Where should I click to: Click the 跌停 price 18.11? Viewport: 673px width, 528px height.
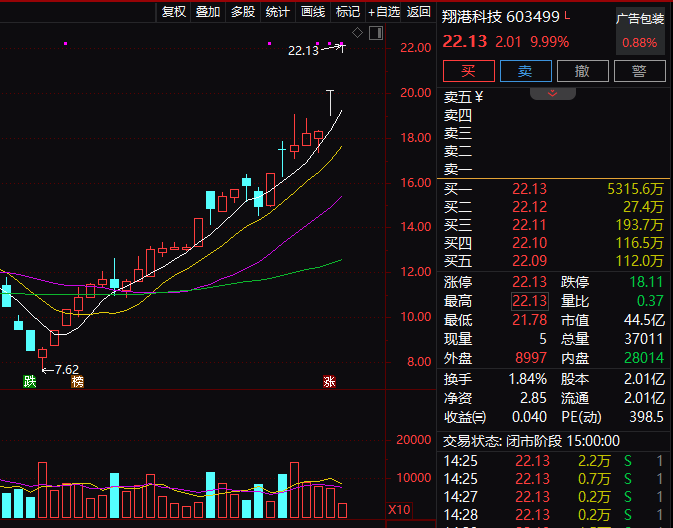coord(646,282)
